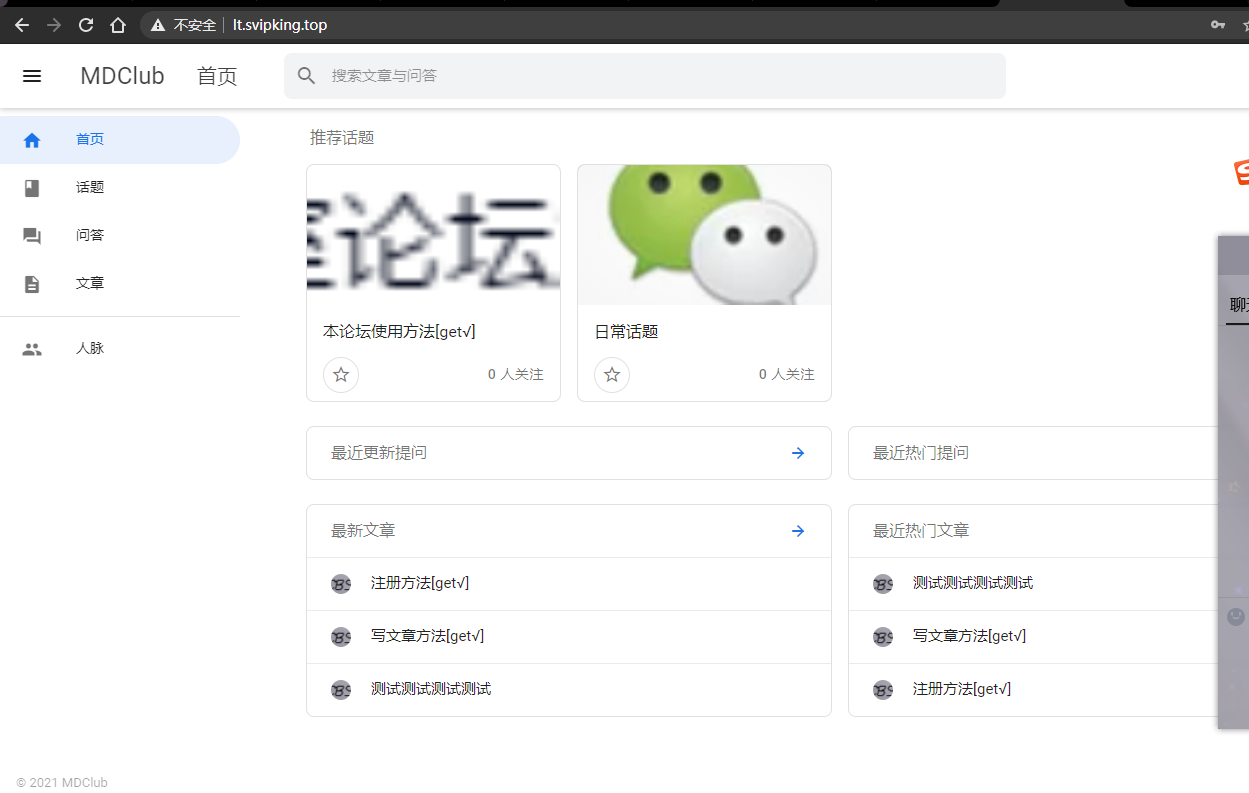Click the author avatar beside 写文章方法 in 最近热门文章
The height and width of the screenshot is (793, 1249).
pyautogui.click(x=883, y=637)
